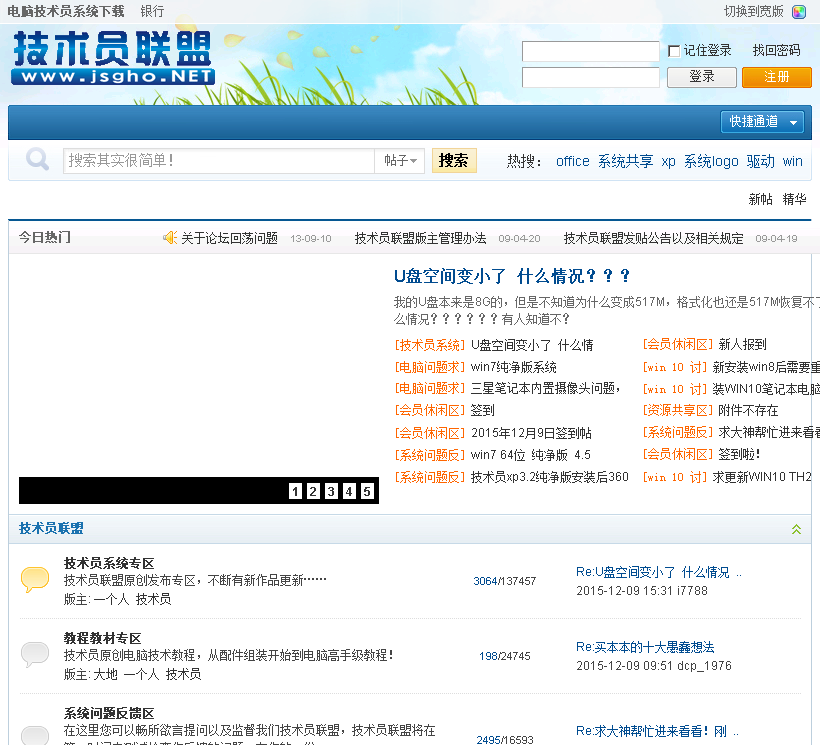
Task: Click the [资源共享区] category tag
Action: [677, 410]
